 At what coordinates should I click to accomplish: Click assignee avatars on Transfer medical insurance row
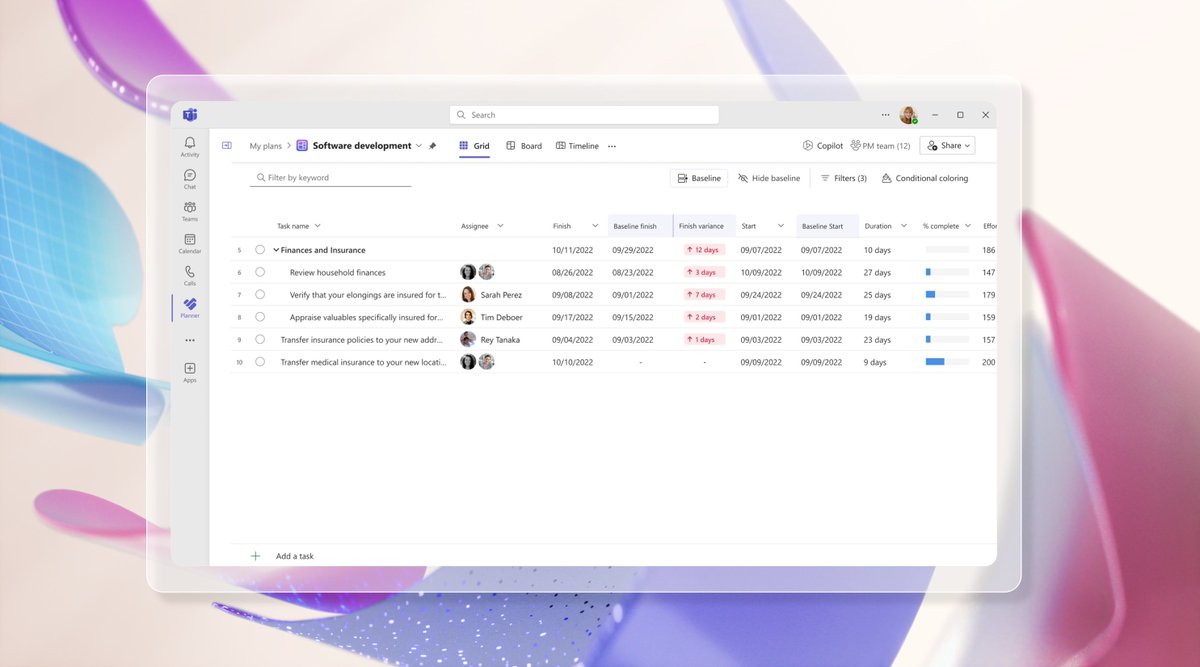coord(477,362)
